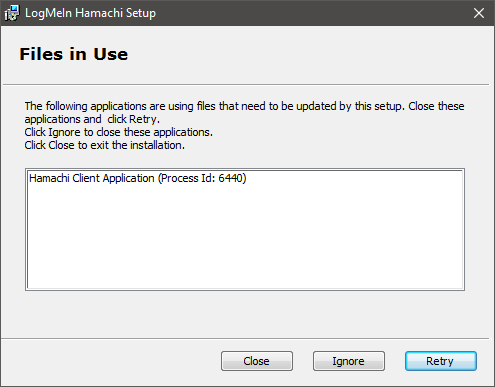
Task: Click the 'Click Ignore to close these applications' line
Action: (x=118, y=132)
